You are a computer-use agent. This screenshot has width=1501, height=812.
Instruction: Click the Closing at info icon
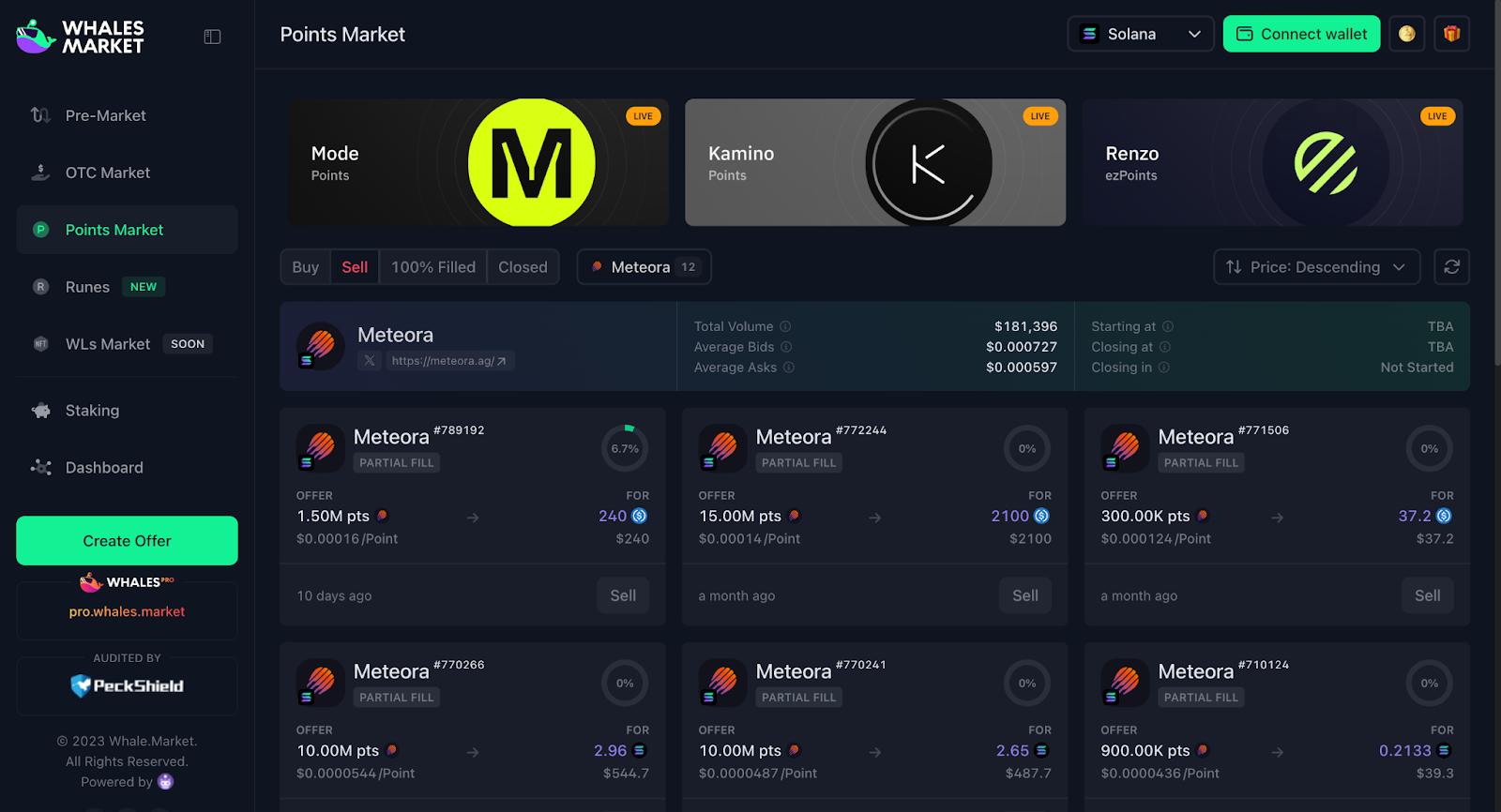[x=1165, y=347]
